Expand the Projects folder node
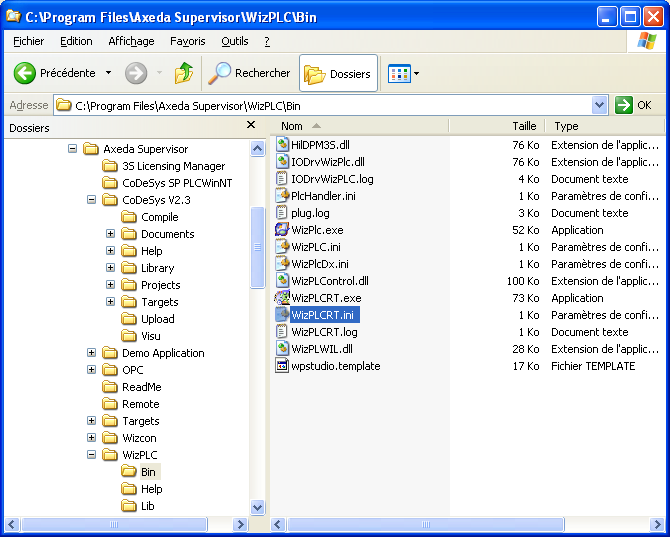The image size is (670, 537). coord(110,285)
